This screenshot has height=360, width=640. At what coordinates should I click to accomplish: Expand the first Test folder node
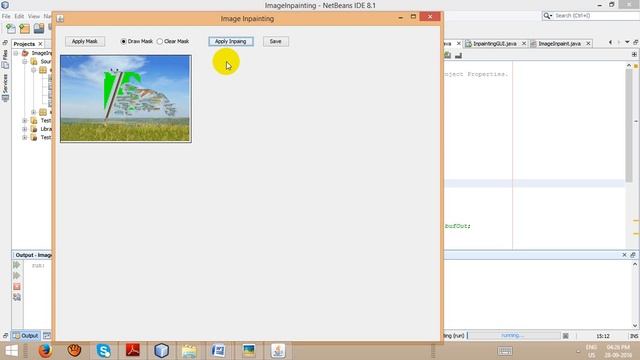tap(25, 120)
